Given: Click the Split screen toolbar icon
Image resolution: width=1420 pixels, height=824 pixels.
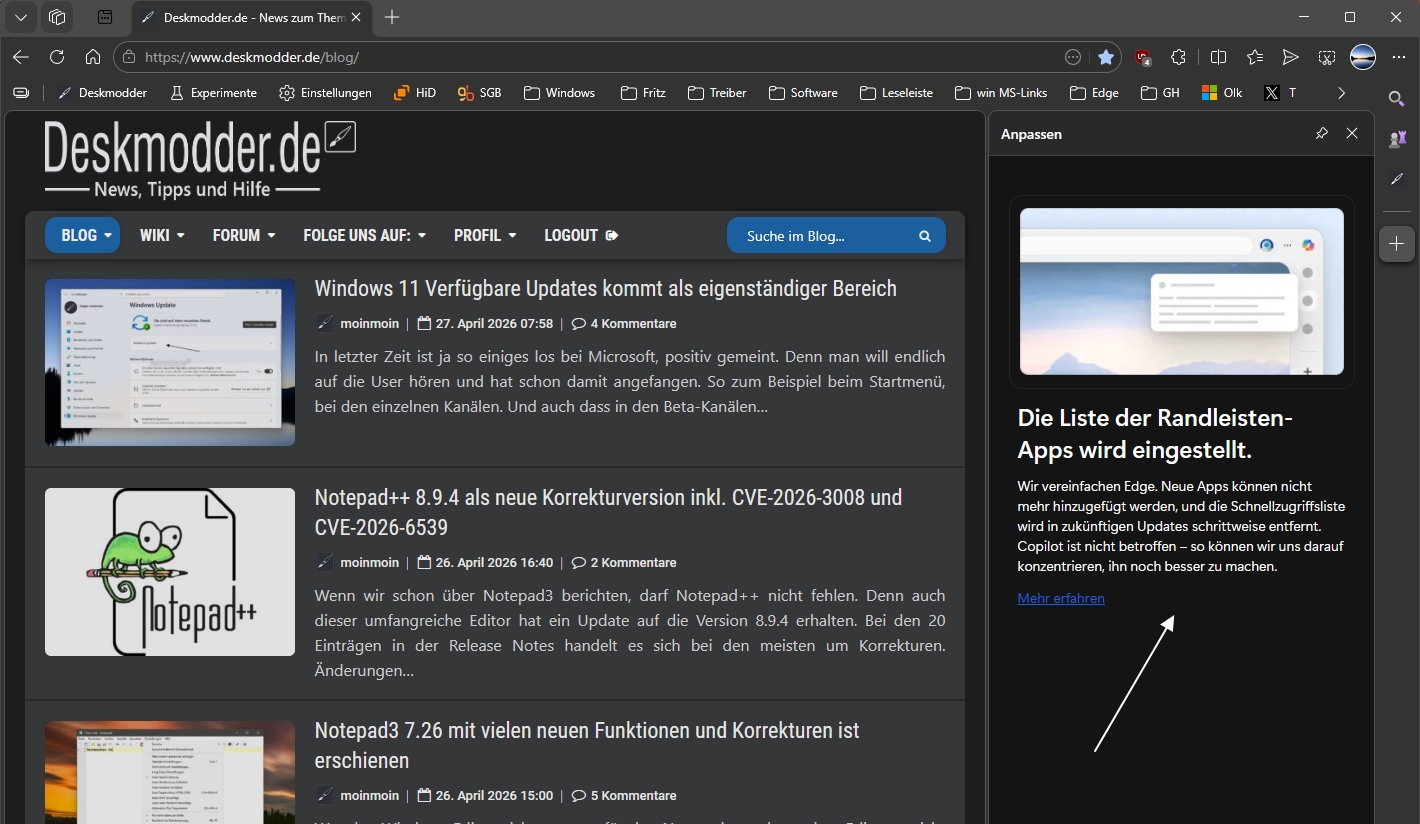Looking at the screenshot, I should pos(1218,58).
